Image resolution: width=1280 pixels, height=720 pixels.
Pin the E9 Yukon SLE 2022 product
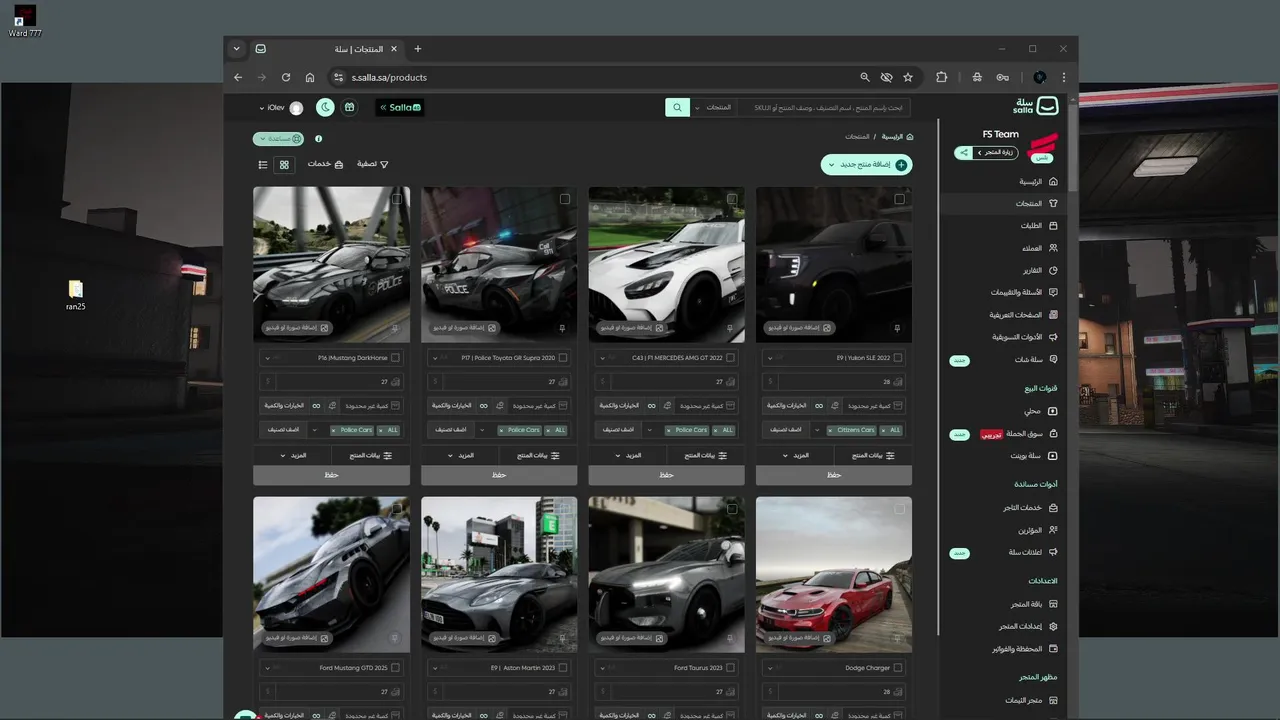pos(897,328)
